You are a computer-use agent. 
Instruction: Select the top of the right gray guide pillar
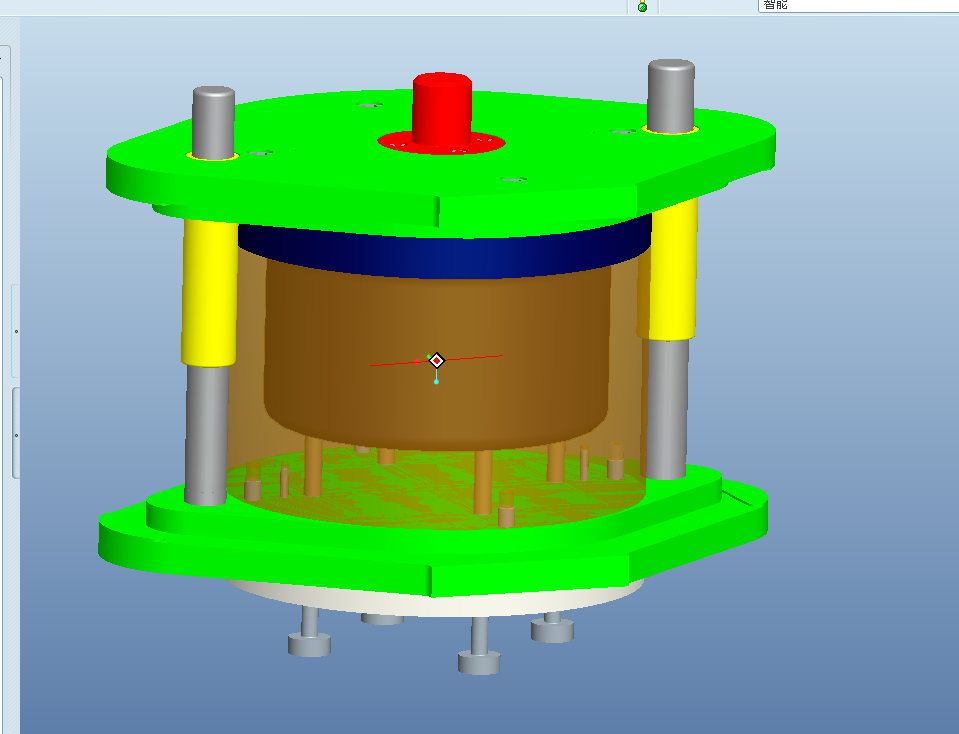671,95
